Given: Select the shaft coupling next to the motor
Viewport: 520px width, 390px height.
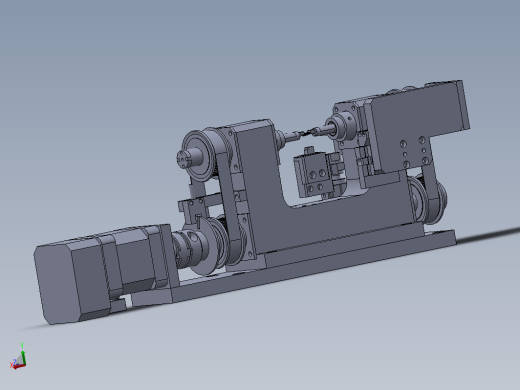Looking at the screenshot, I should click(x=183, y=247).
